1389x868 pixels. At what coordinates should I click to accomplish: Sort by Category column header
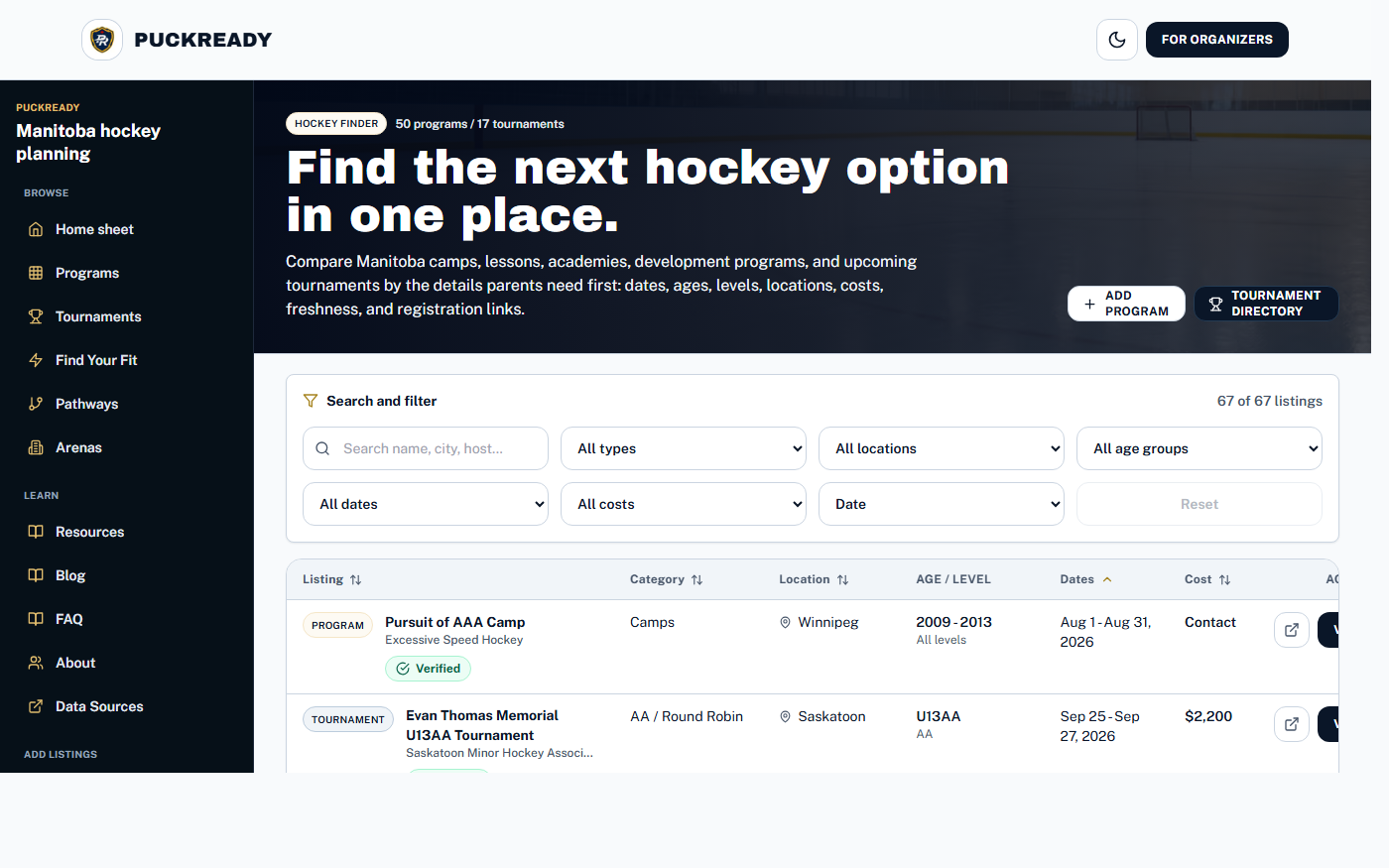point(667,579)
